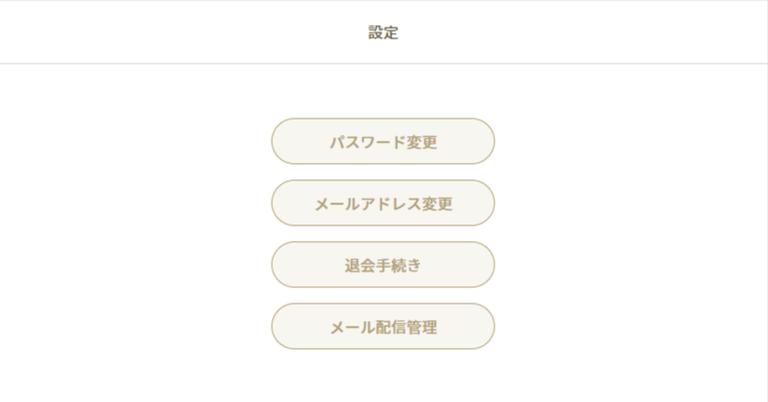The height and width of the screenshot is (402, 768).
Task: Manage newsletter delivery via メール配信管理
Action: click(383, 327)
